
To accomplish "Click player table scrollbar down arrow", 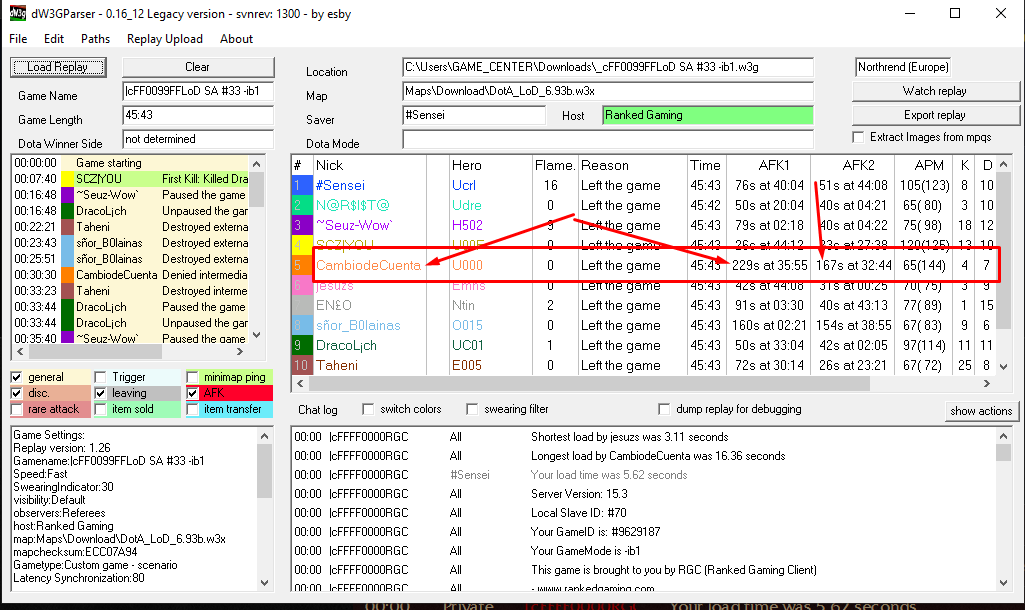I will (1004, 367).
